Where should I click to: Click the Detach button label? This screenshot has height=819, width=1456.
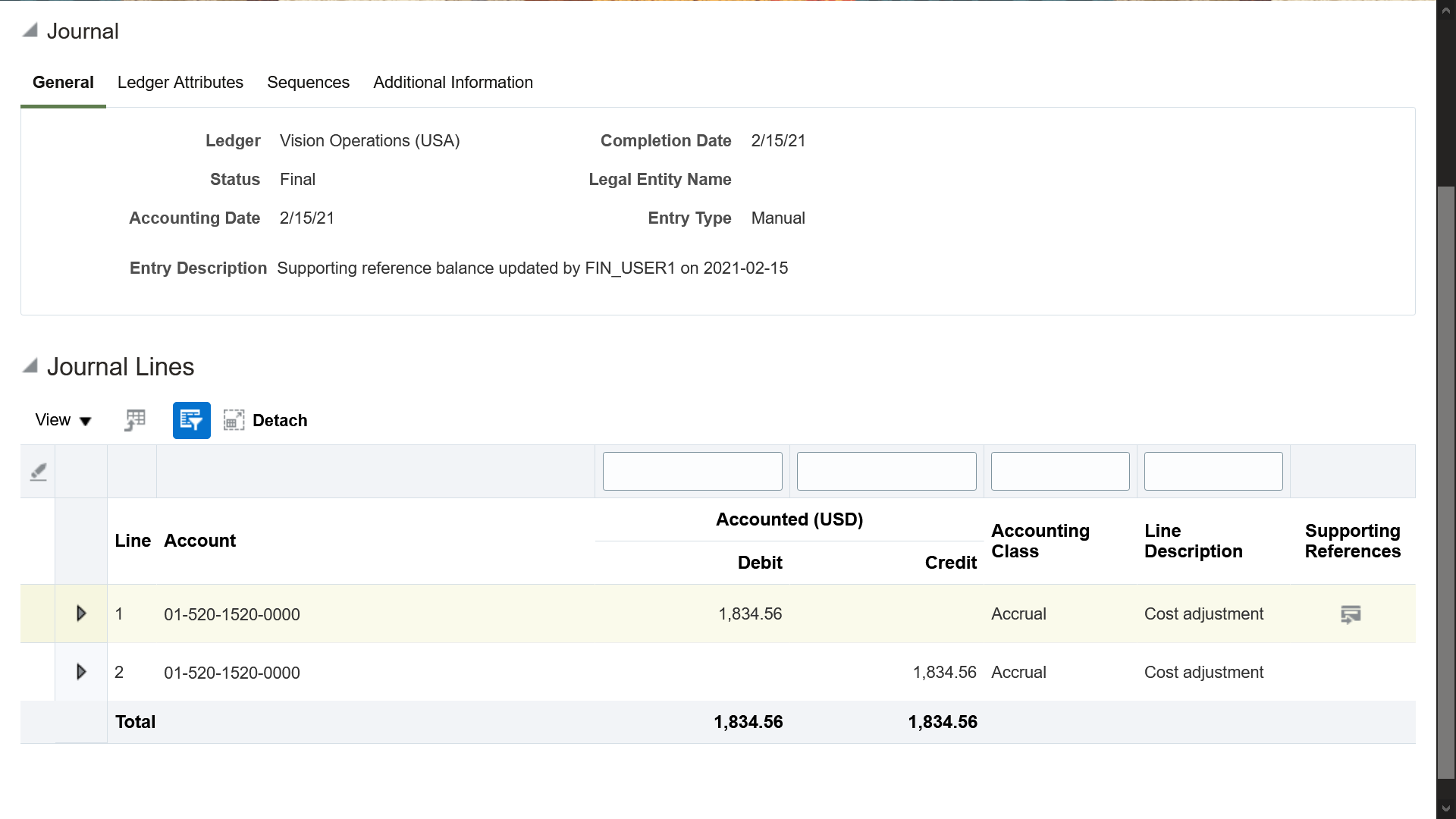point(280,420)
